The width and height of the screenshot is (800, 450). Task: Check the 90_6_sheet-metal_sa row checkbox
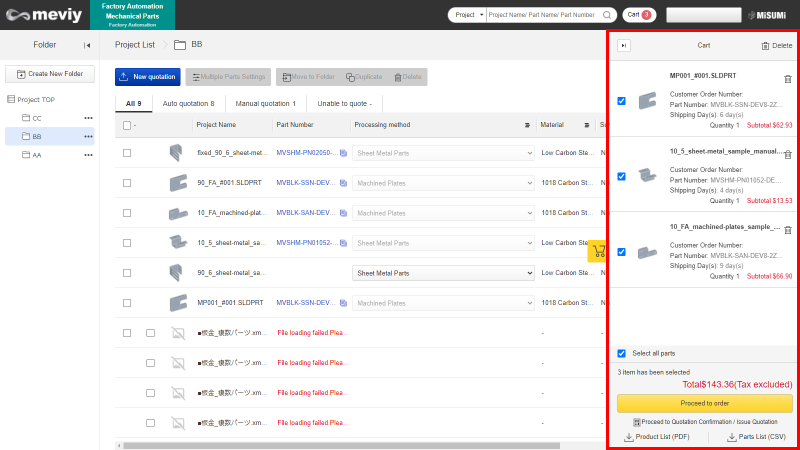[127, 273]
